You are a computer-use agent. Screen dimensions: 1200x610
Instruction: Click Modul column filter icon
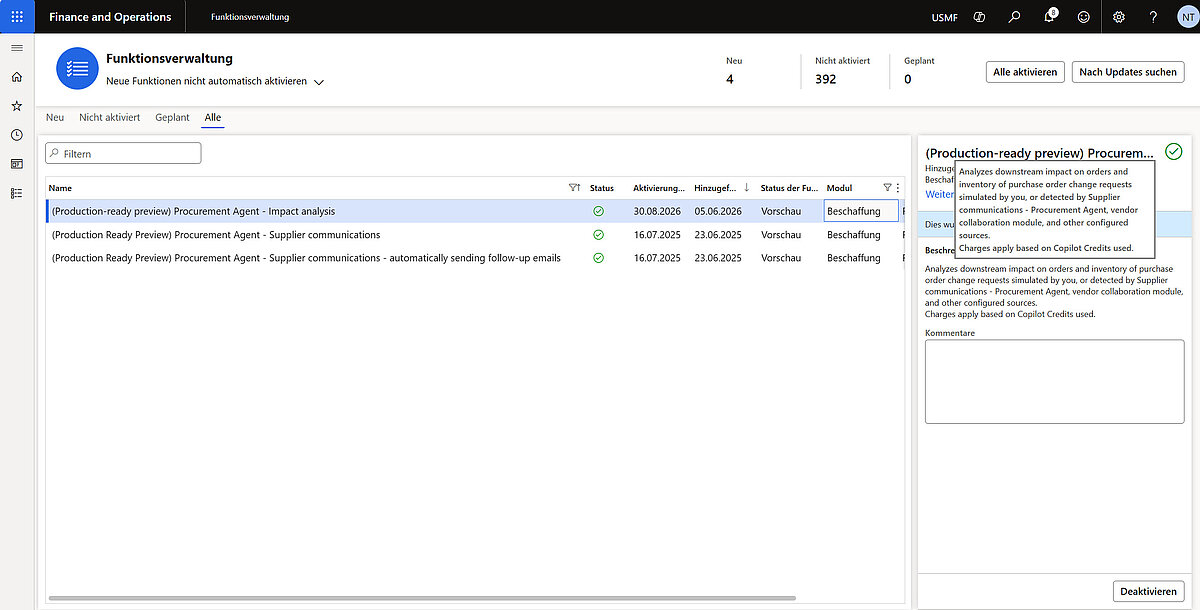[887, 188]
